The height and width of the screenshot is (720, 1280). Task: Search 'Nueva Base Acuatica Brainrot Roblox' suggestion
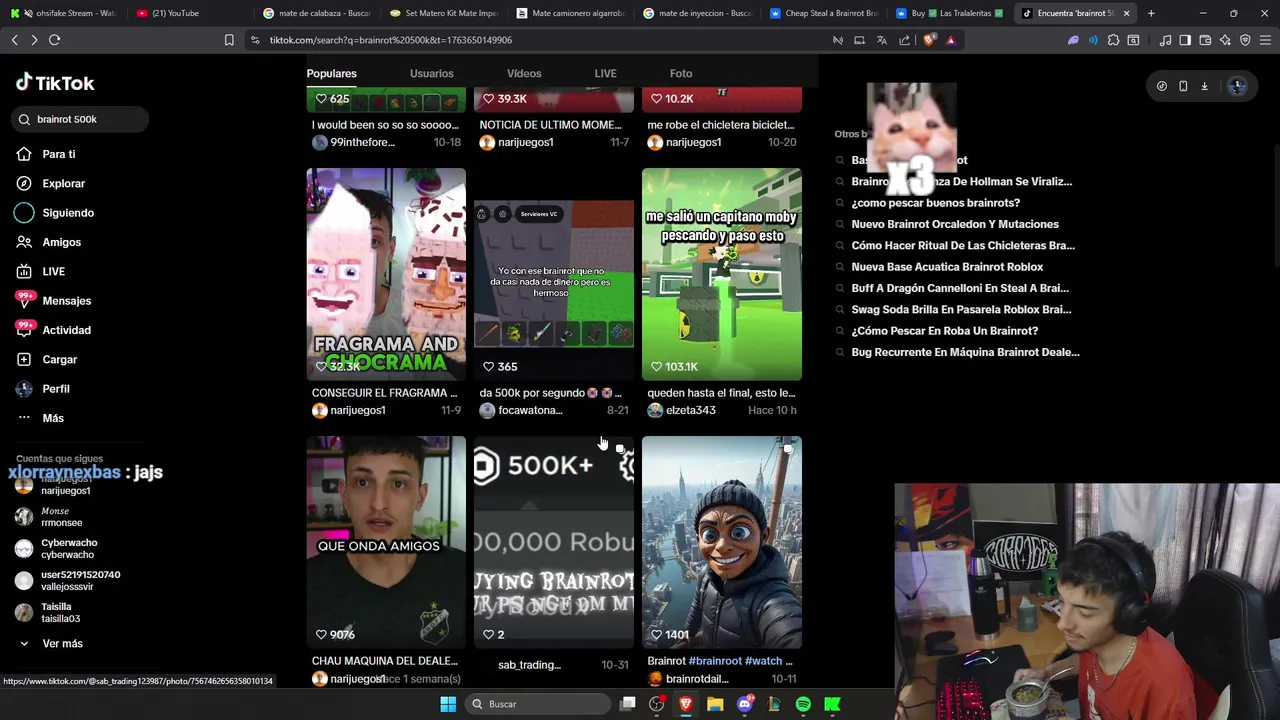(947, 267)
